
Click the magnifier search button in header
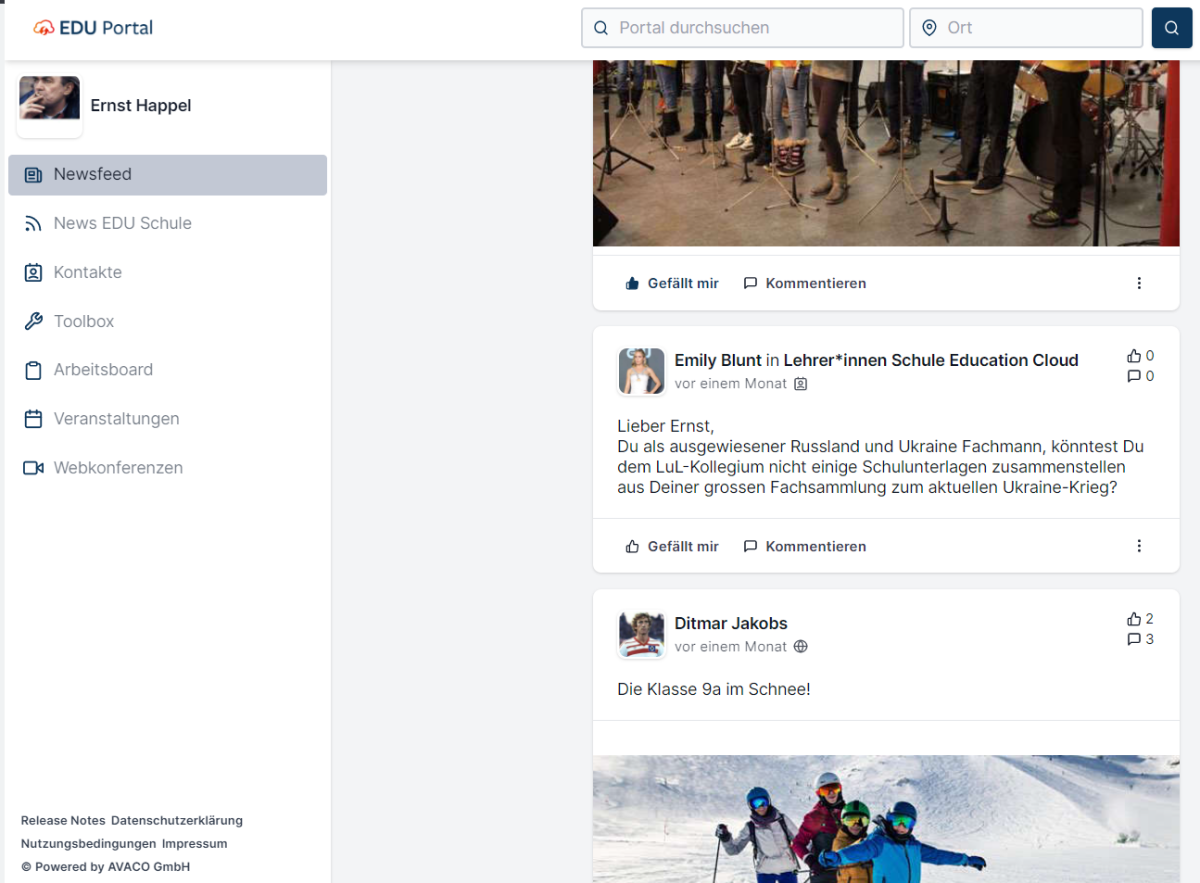(1171, 28)
